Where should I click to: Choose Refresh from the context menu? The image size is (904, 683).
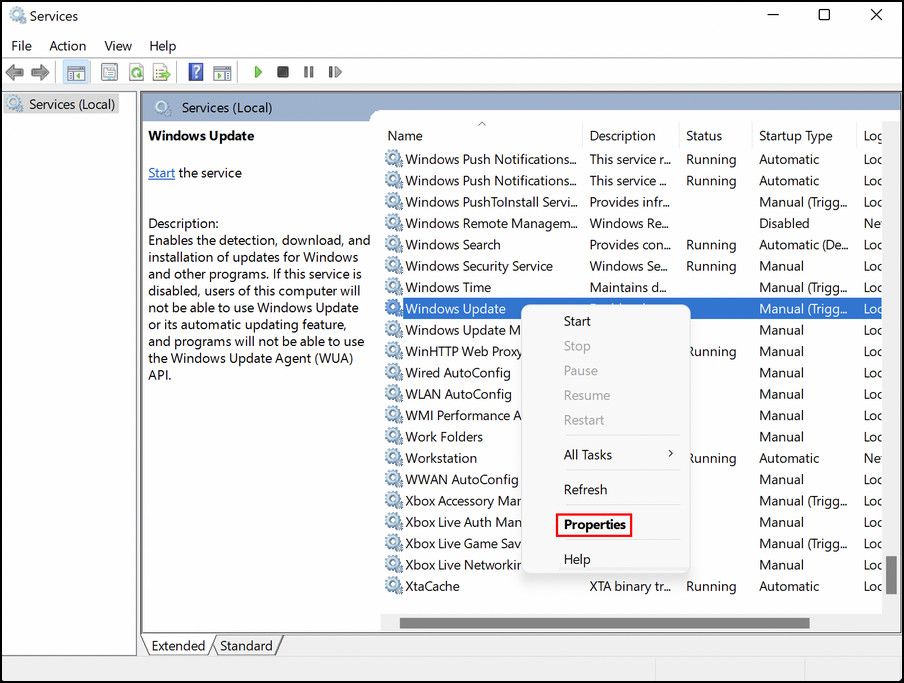585,489
